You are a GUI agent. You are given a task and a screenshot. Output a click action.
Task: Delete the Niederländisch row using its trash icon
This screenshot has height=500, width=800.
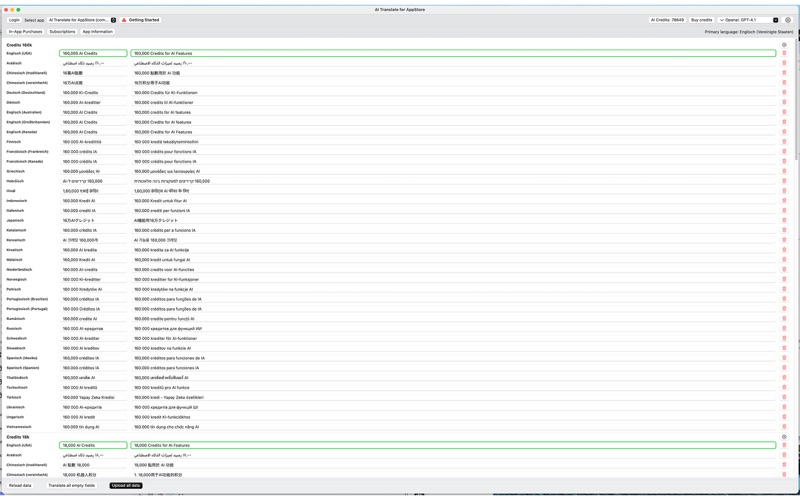784,269
